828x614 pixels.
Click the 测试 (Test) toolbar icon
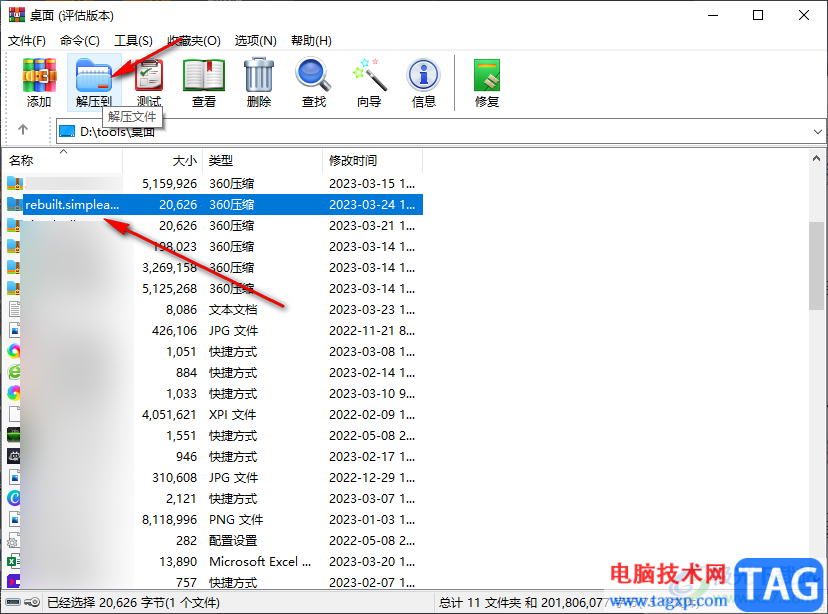[x=149, y=82]
